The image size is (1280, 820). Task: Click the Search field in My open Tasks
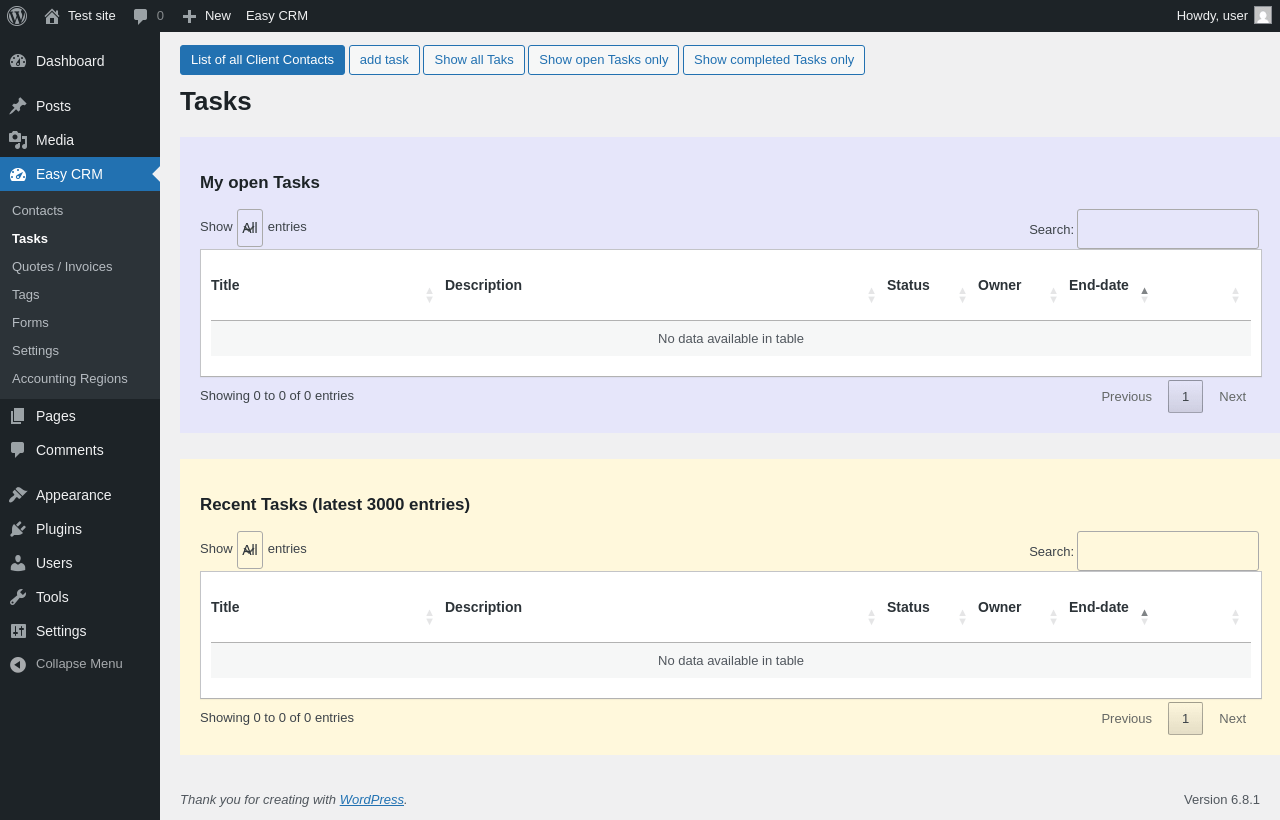1167,229
